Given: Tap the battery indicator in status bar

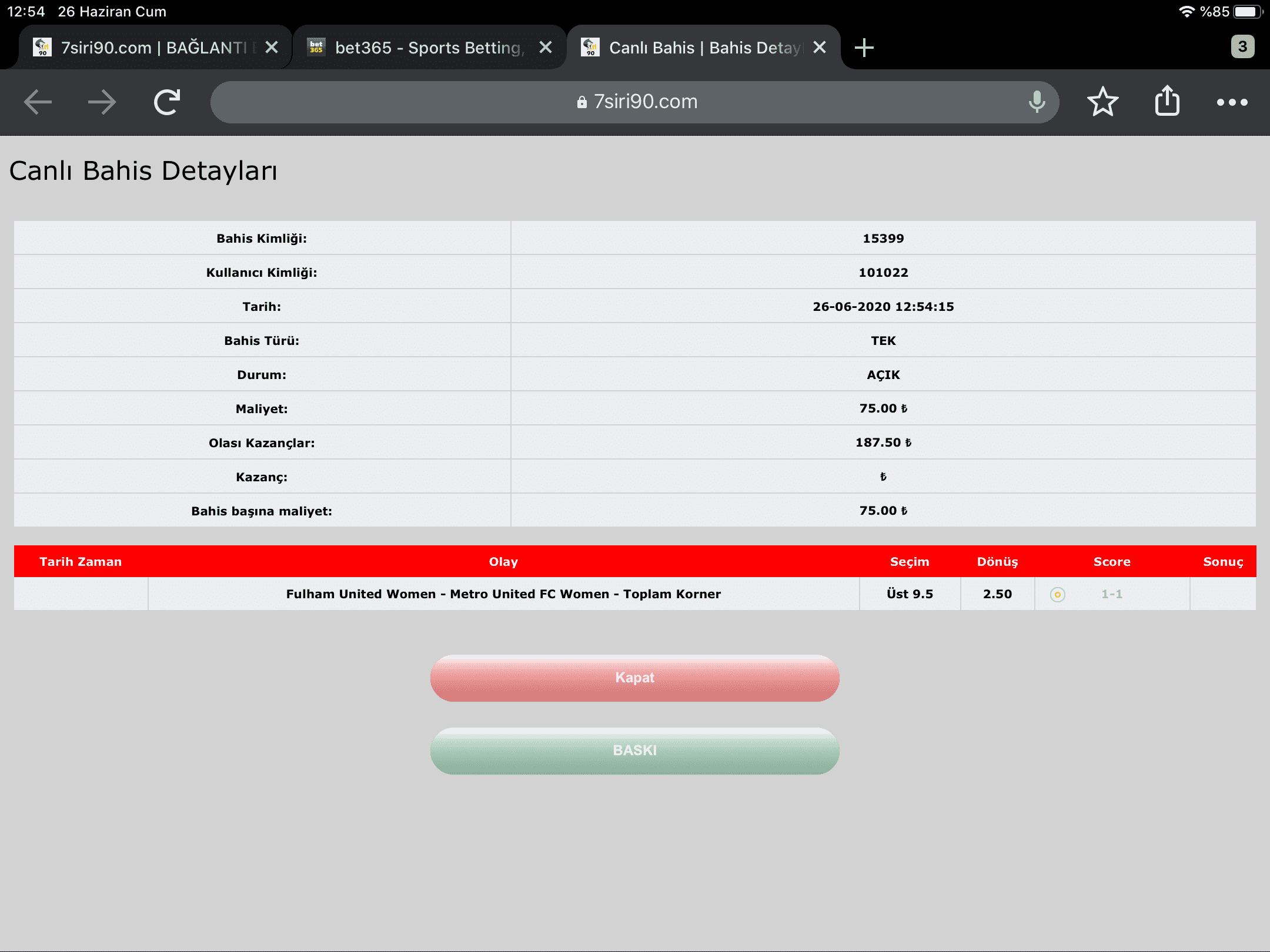Looking at the screenshot, I should coord(1248,12).
